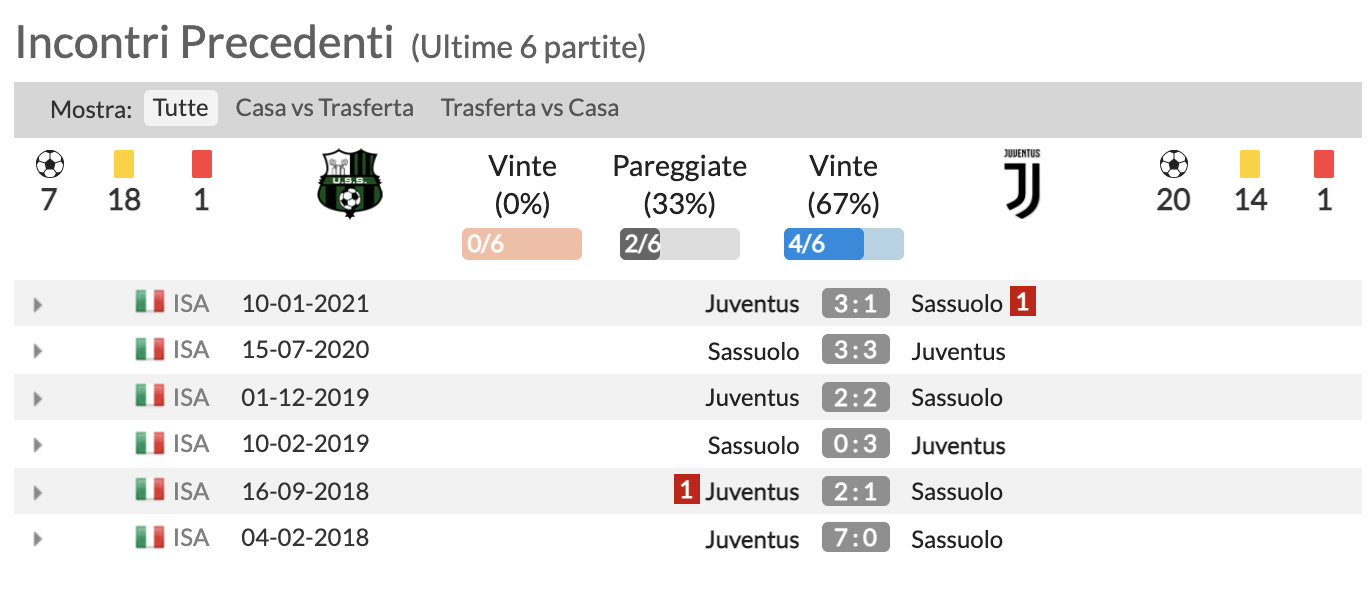This screenshot has height=592, width=1370.
Task: Click the Juventus 4/6 wins progress bar
Action: [x=843, y=244]
